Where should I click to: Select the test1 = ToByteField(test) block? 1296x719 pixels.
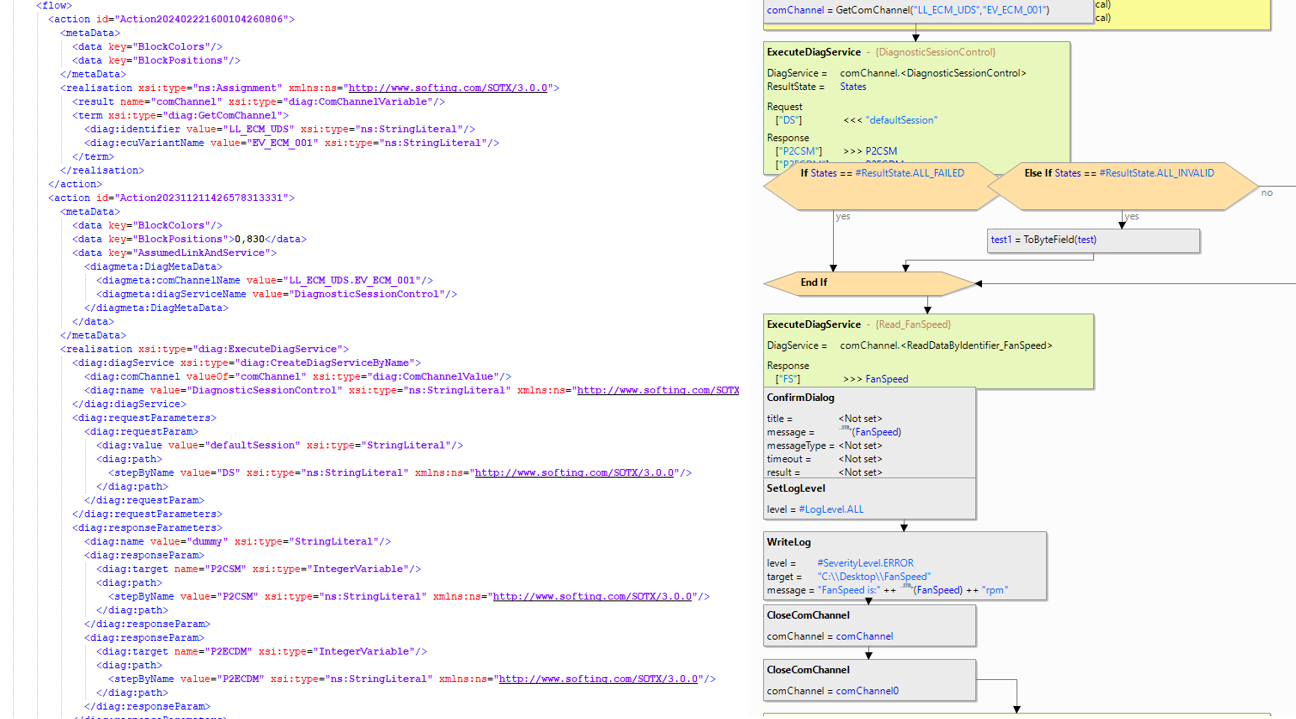(1093, 240)
